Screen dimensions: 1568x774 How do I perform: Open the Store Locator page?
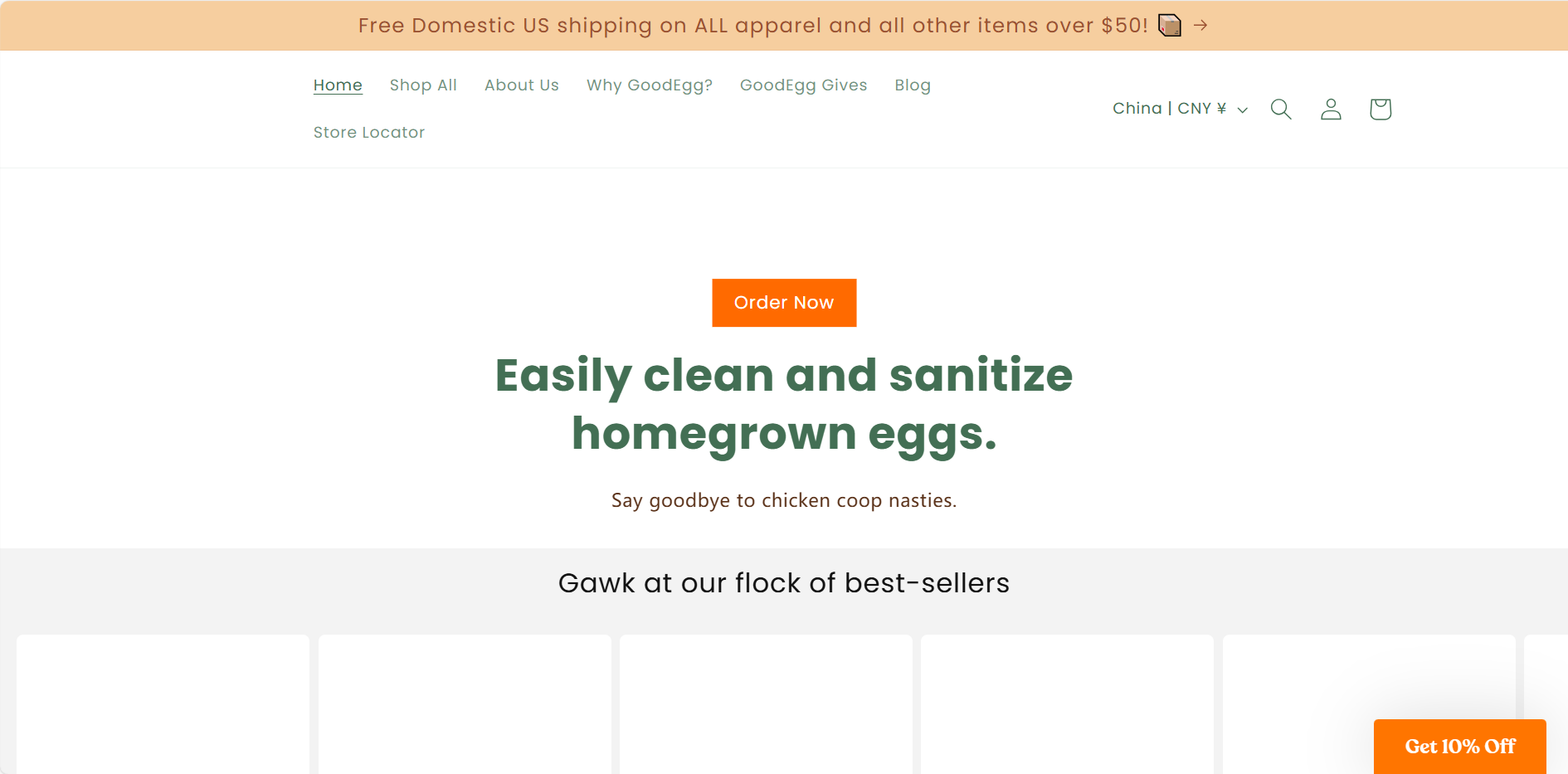[369, 133]
